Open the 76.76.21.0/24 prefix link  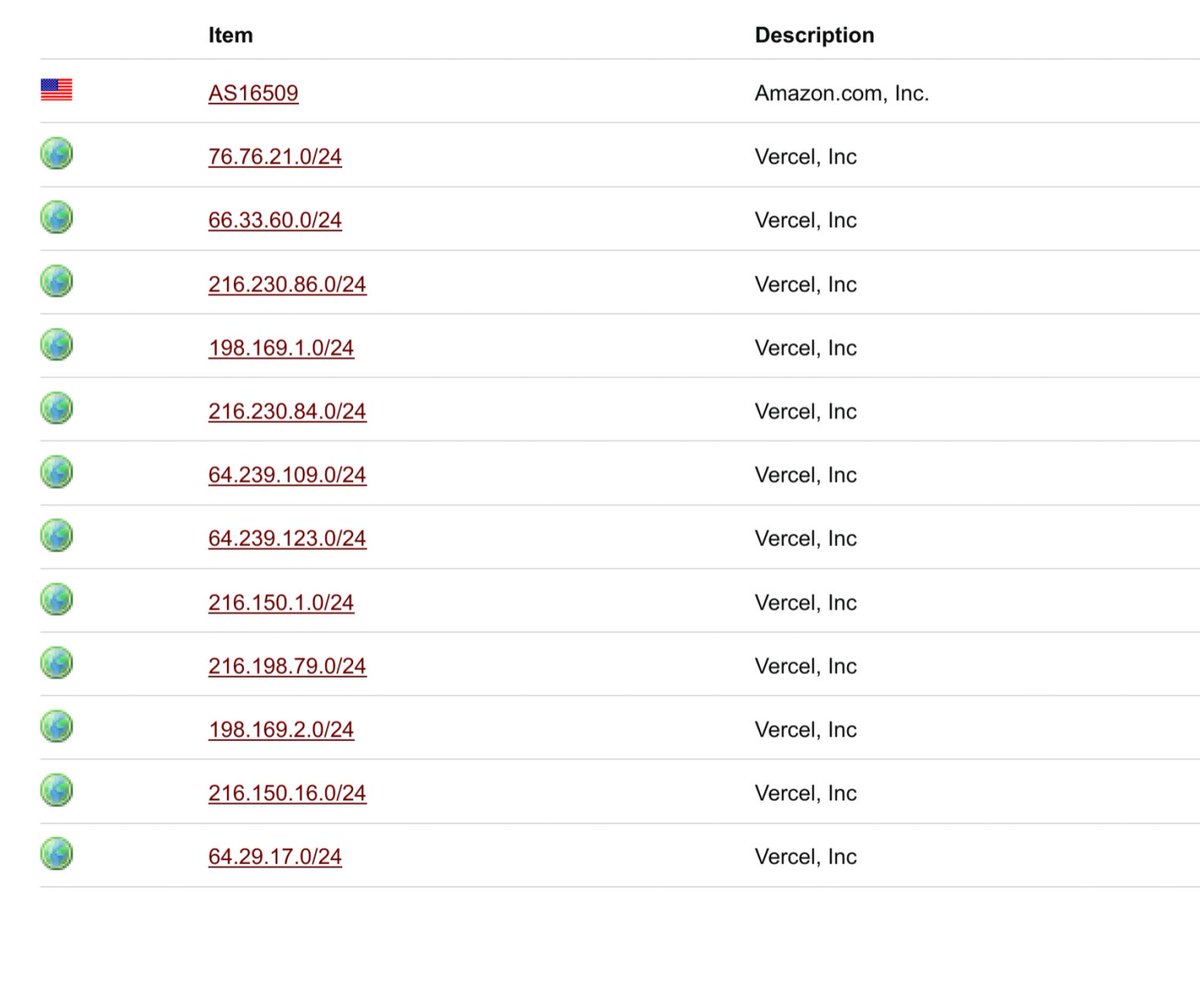click(275, 157)
